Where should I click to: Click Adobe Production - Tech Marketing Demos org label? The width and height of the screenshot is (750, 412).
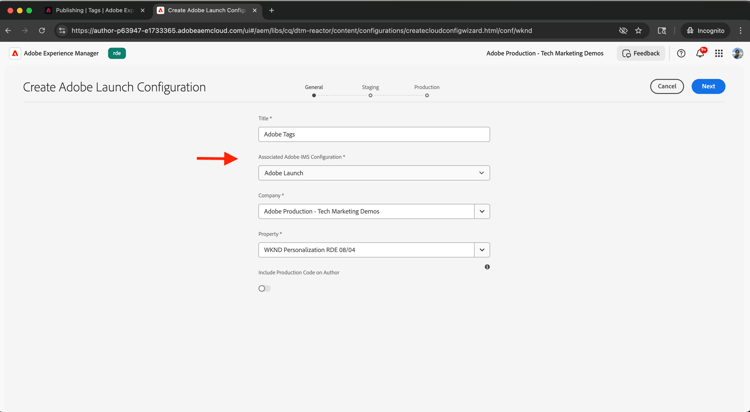pyautogui.click(x=545, y=54)
